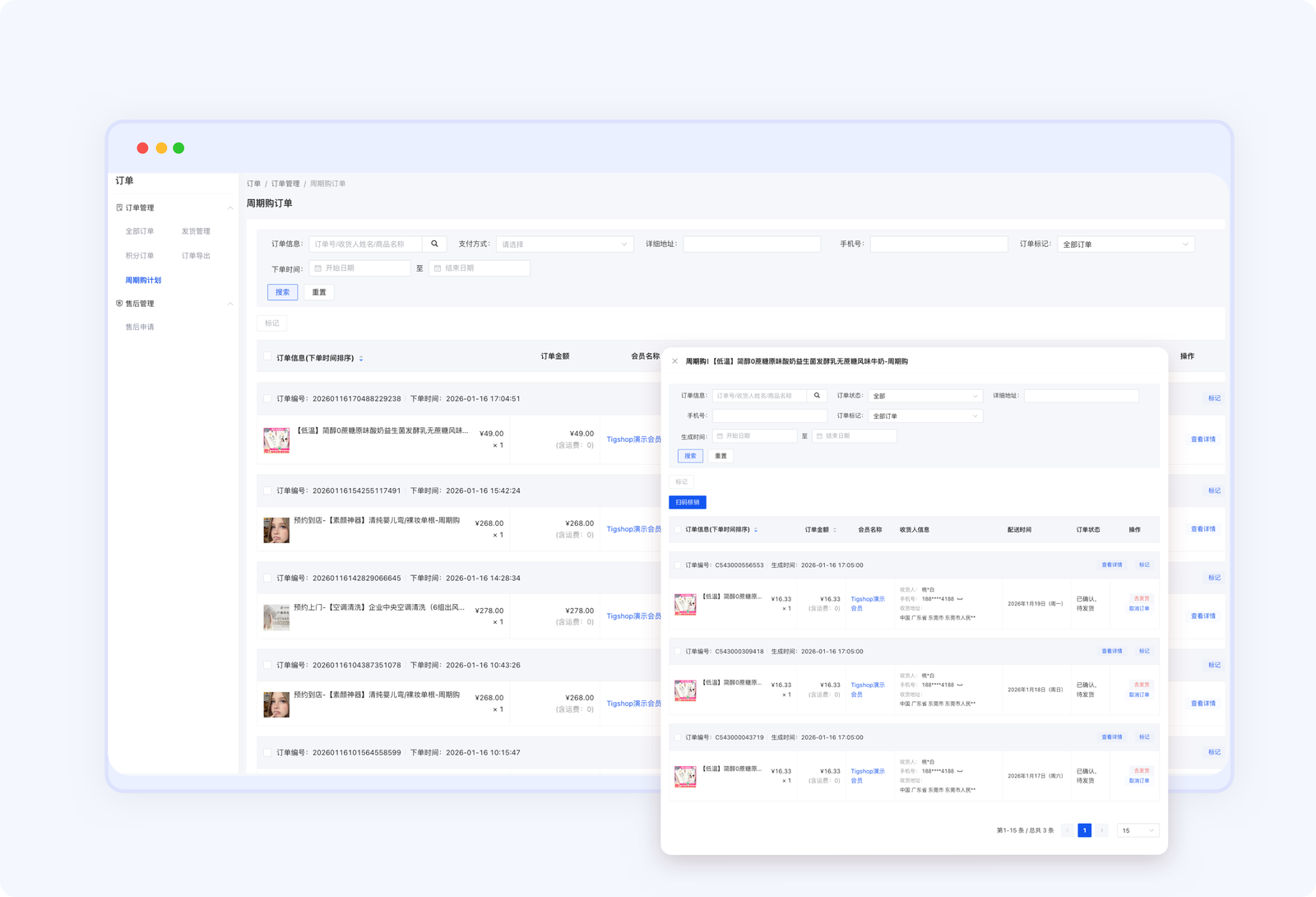Open the page size dropdown showing 15
Image resolution: width=1316 pixels, height=897 pixels.
click(1138, 830)
